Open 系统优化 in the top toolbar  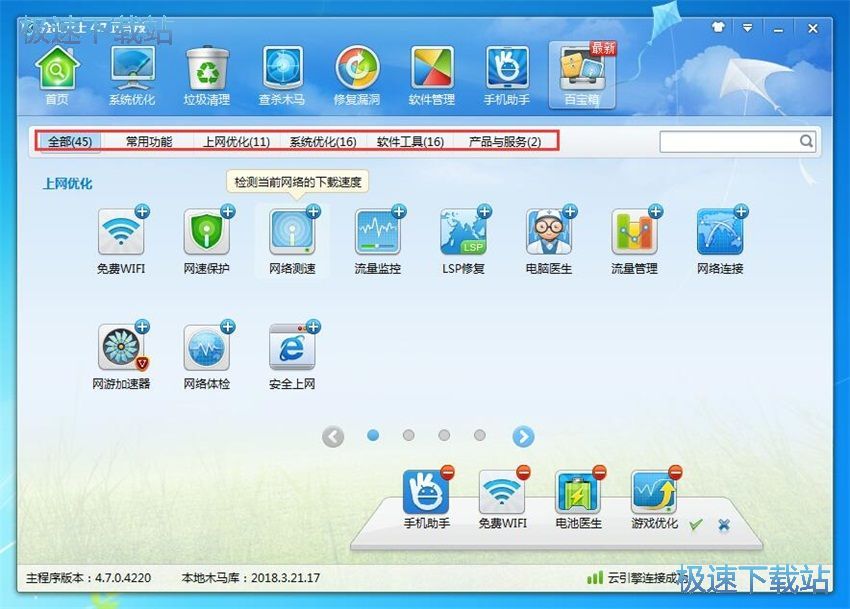pos(132,75)
